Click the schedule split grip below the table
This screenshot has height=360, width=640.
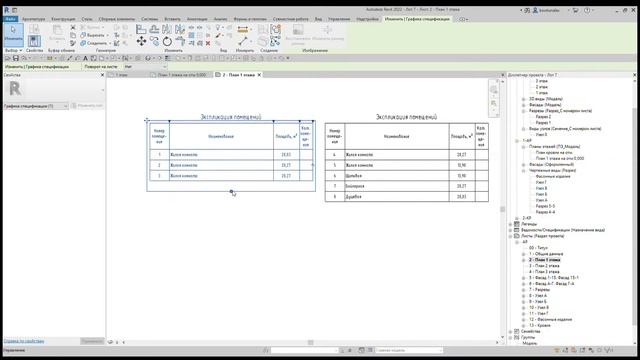231,191
